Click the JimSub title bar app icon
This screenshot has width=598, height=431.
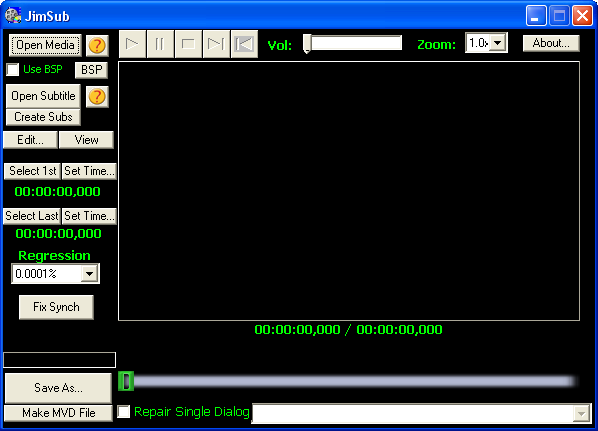click(x=13, y=16)
